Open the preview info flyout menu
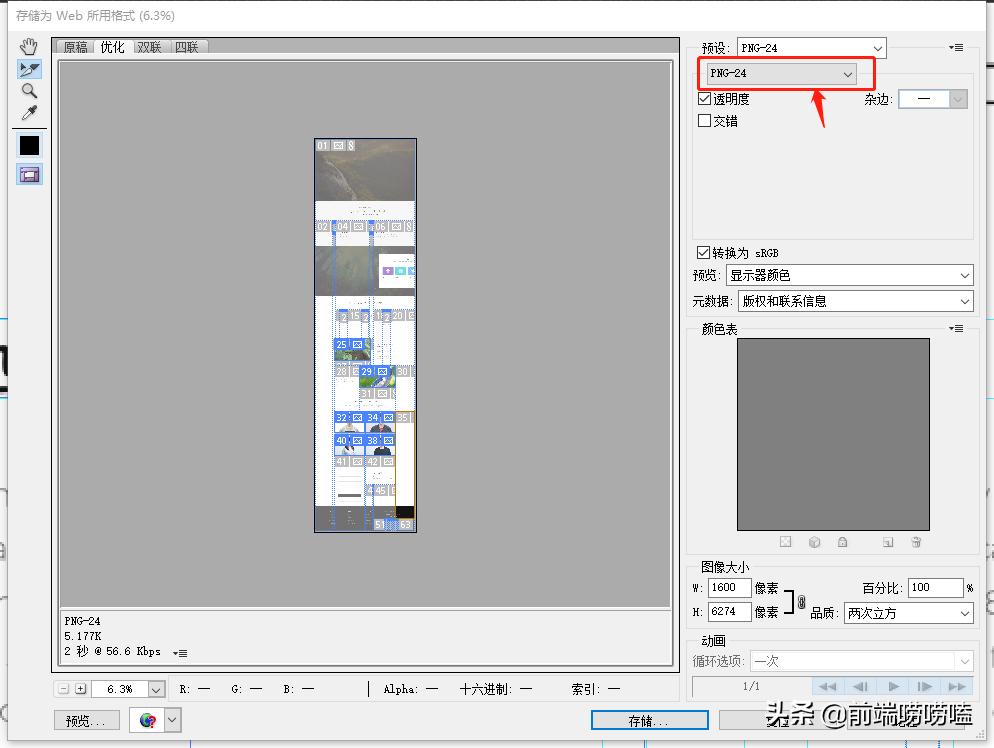Screen dimensions: 994x748 (180, 653)
